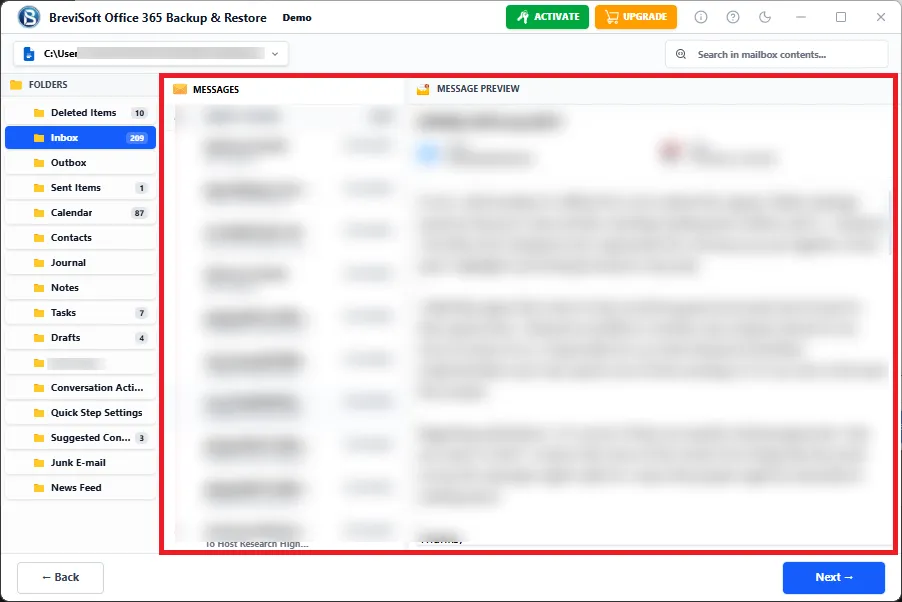The height and width of the screenshot is (602, 902).
Task: Click the folder icon next to Journal
Action: click(39, 263)
